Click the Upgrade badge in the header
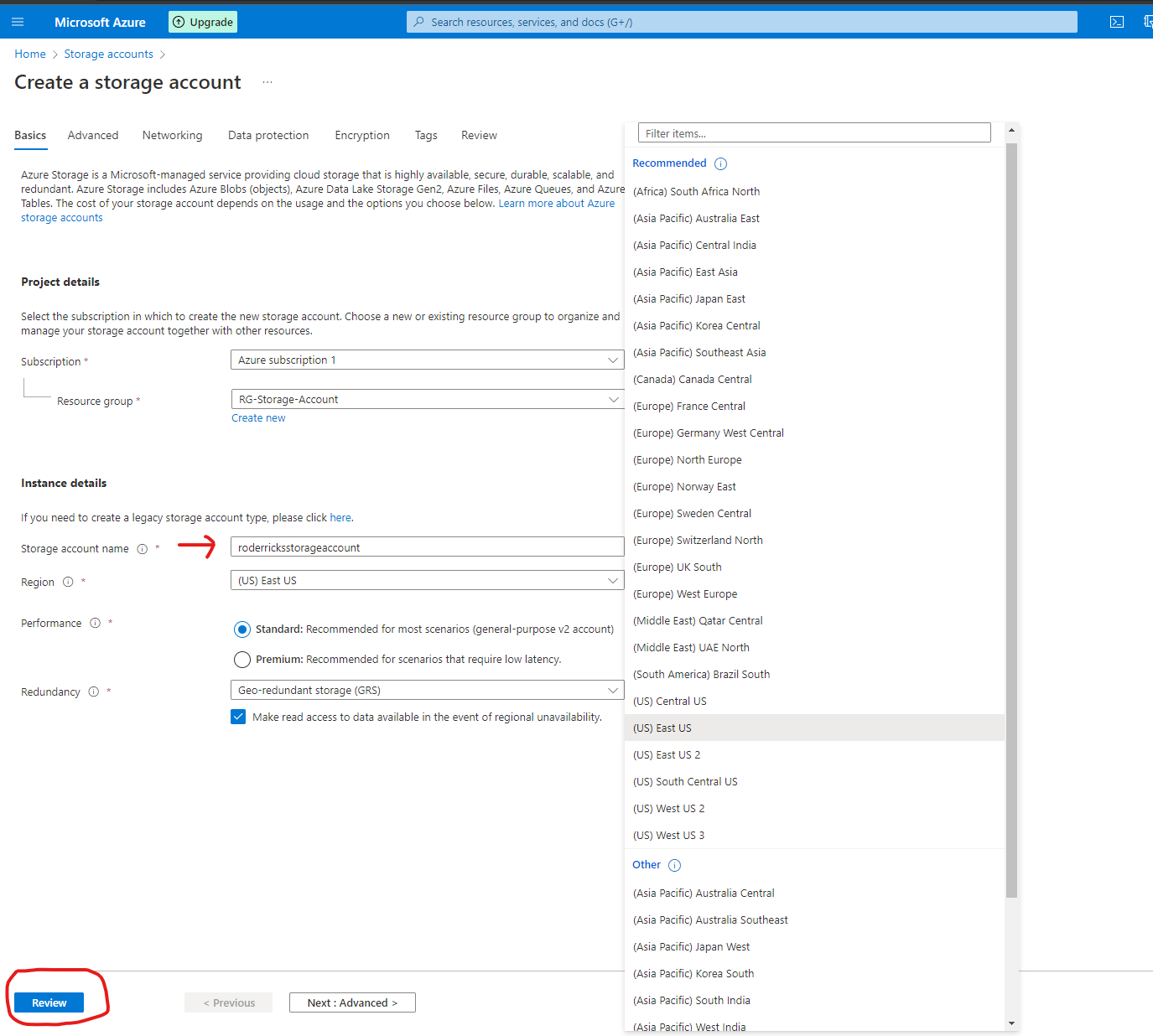 pos(202,22)
